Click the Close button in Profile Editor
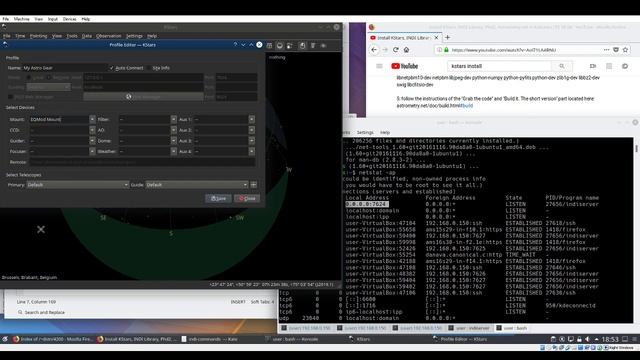 [x=247, y=198]
